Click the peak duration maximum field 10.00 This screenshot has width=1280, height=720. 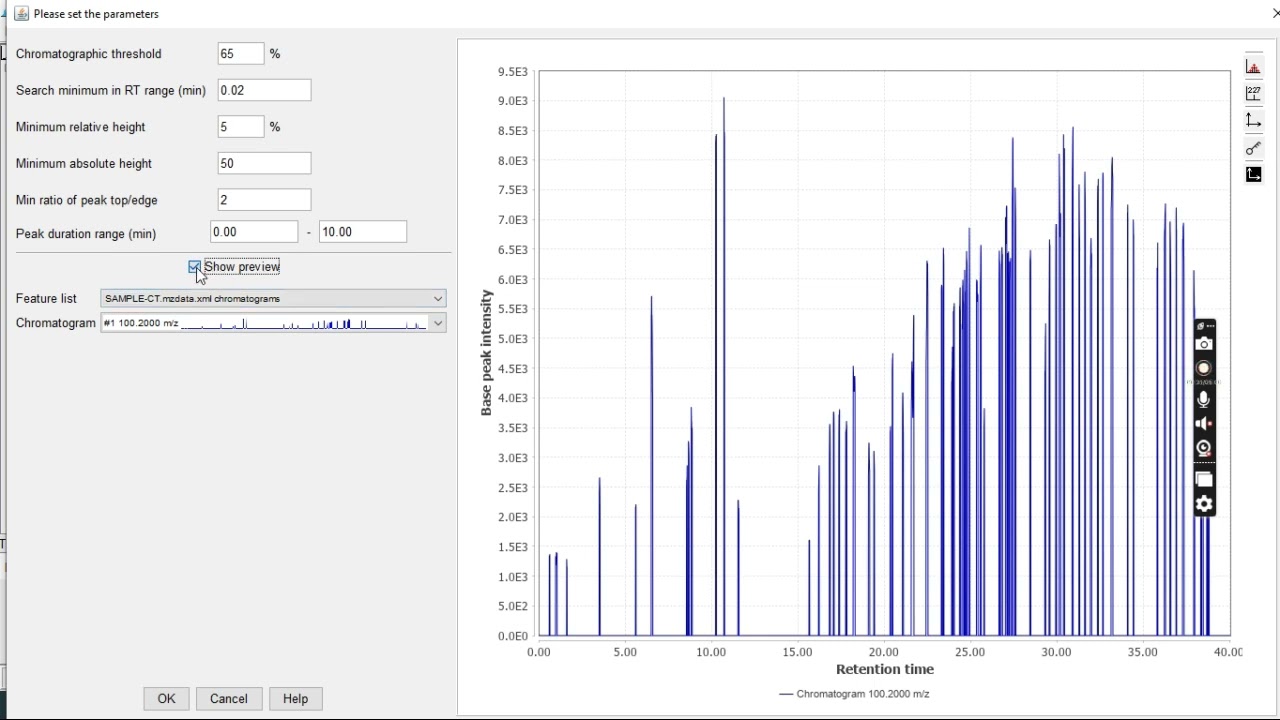coord(363,232)
